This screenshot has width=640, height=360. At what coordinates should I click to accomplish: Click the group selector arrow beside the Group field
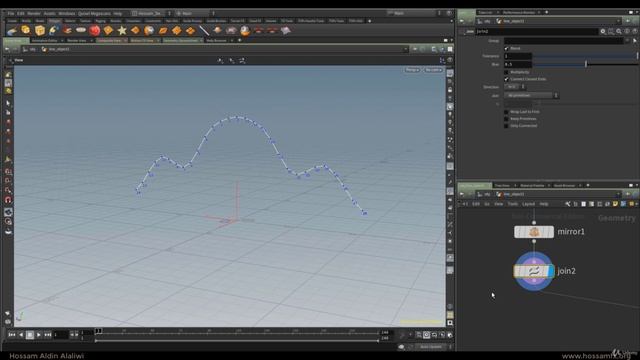pos(635,40)
